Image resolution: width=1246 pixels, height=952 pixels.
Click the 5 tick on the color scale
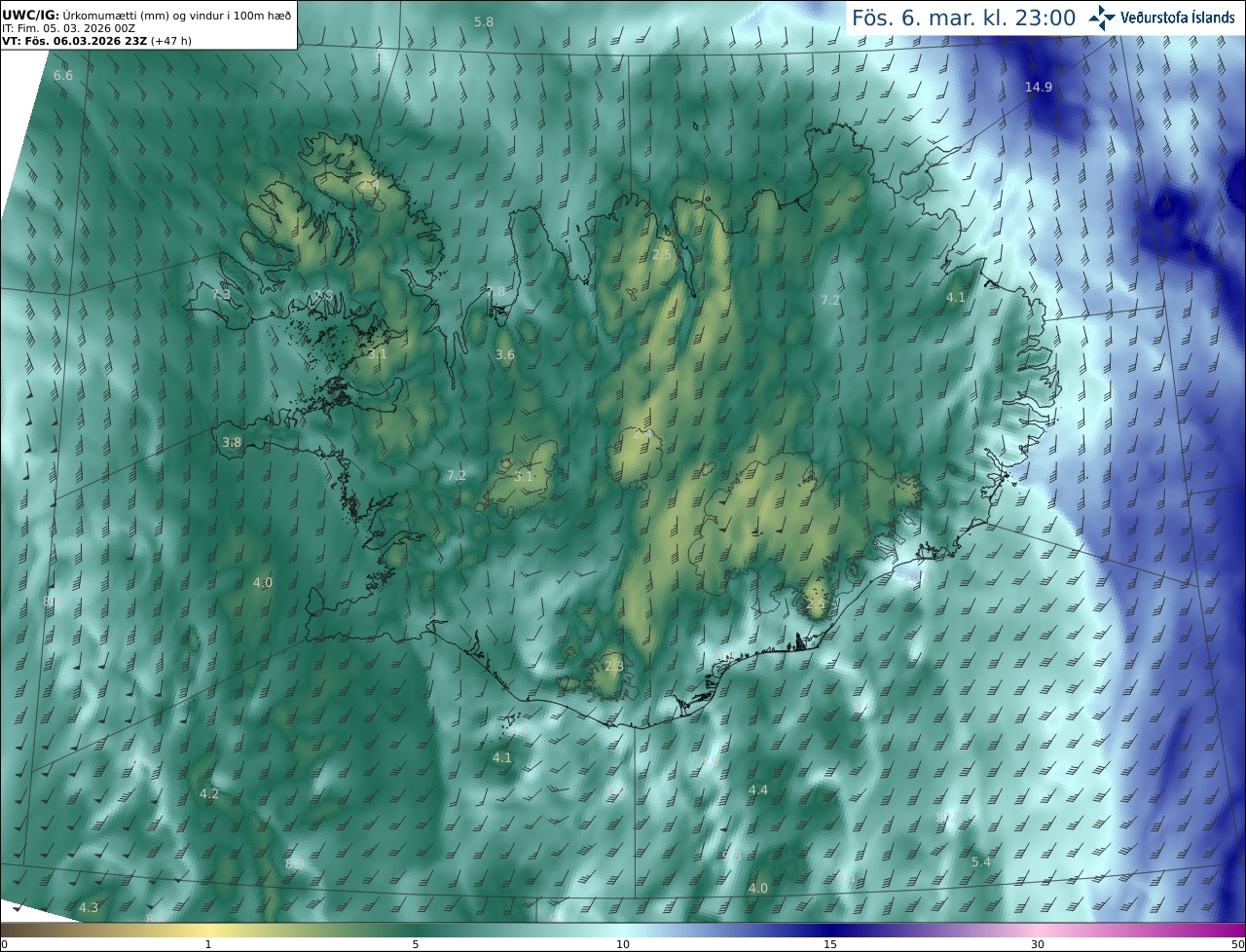[x=416, y=944]
